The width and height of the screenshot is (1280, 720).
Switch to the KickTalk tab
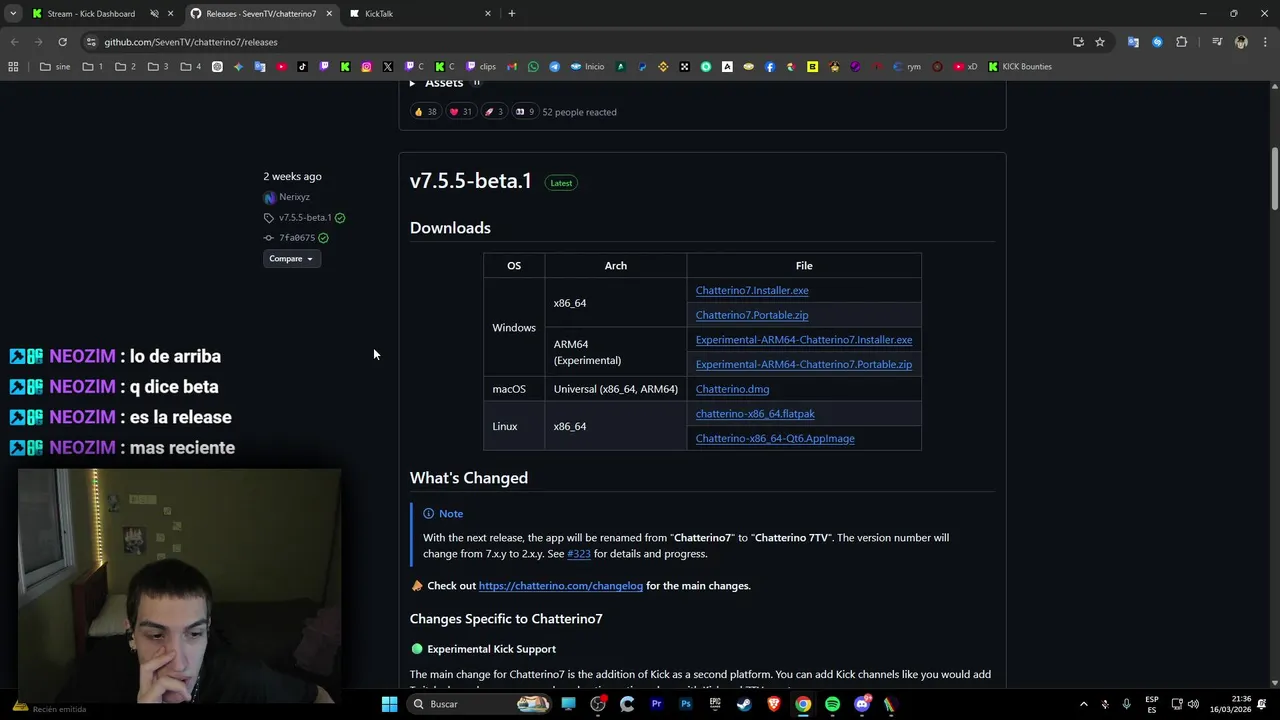click(420, 14)
